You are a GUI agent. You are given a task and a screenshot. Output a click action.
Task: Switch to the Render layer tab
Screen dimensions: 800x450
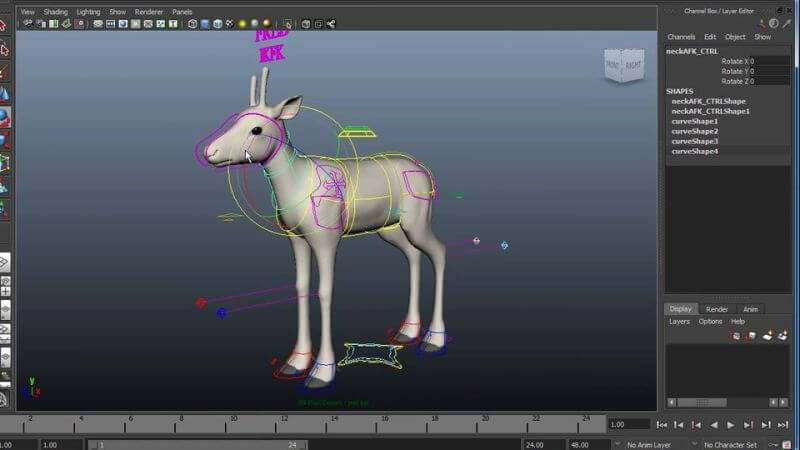tap(716, 309)
